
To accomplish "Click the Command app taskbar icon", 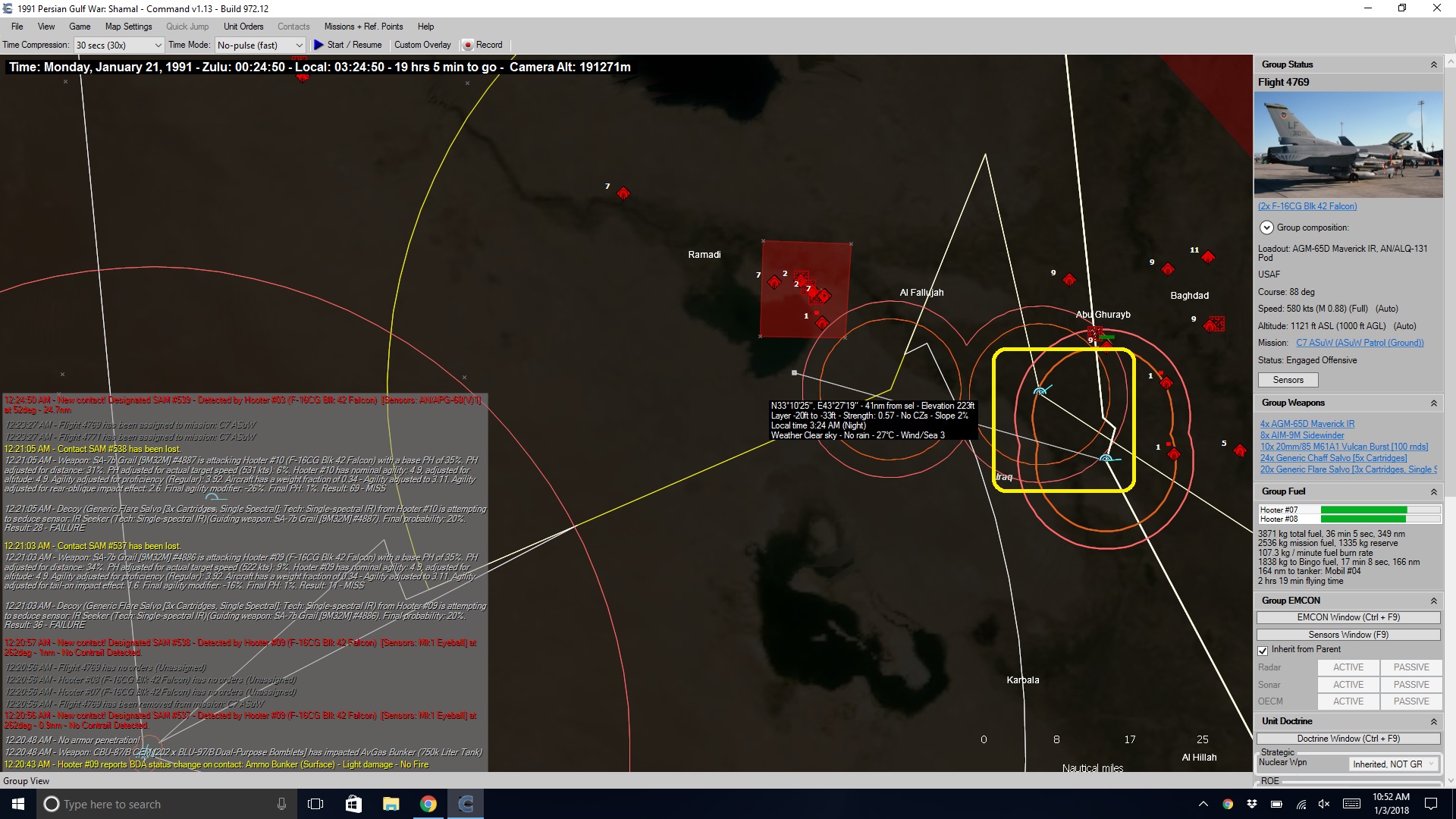I will tap(466, 804).
